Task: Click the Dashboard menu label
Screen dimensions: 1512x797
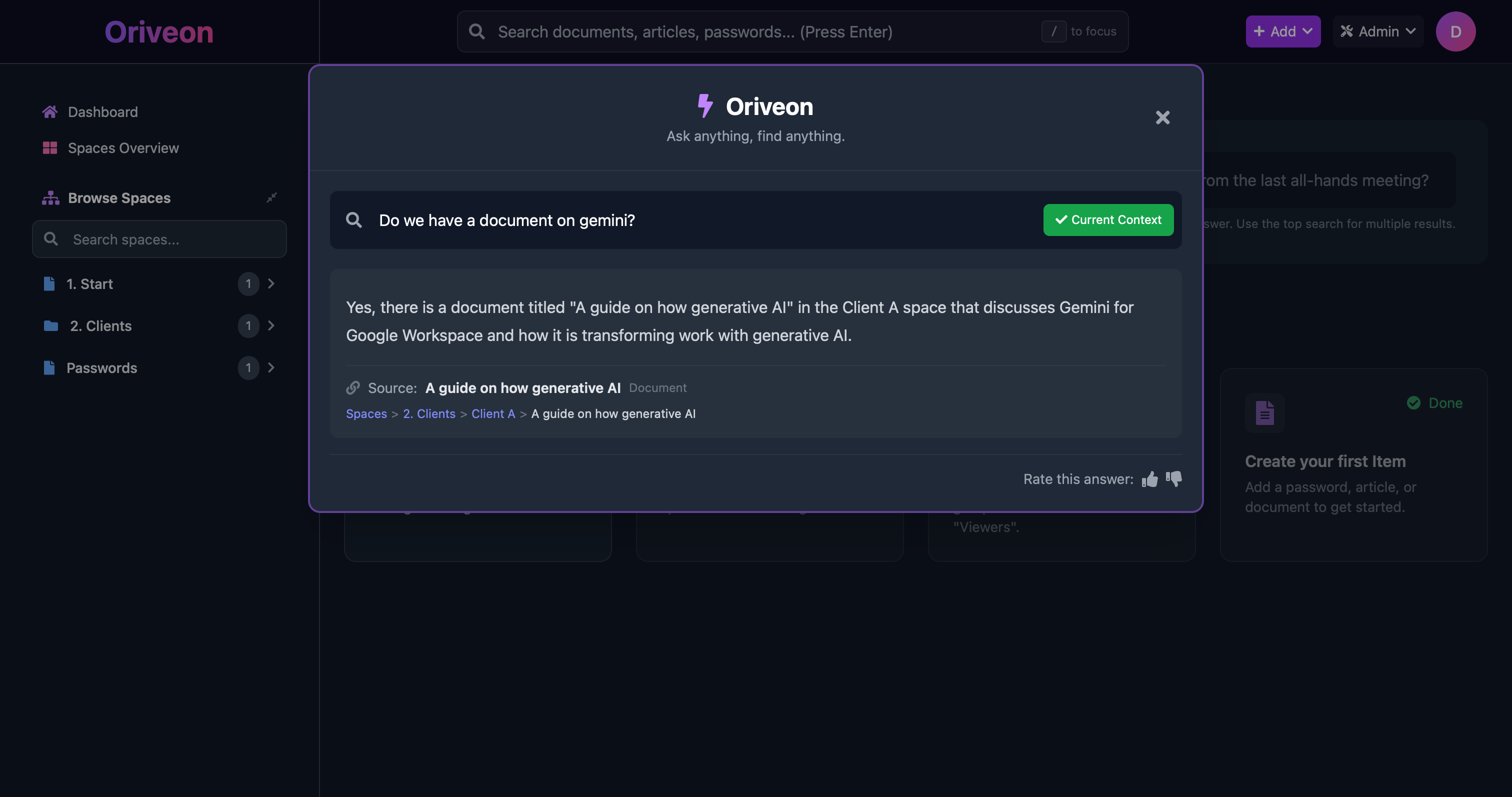Action: 102,111
